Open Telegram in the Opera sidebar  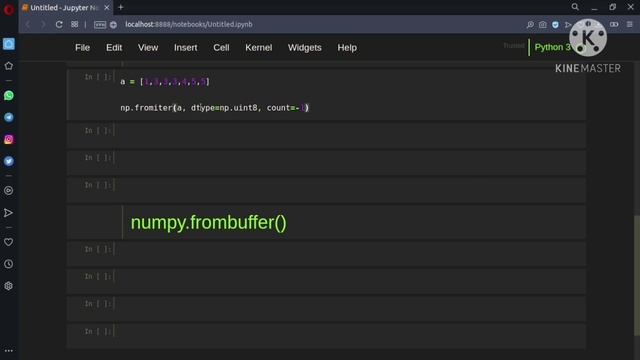click(x=9, y=118)
